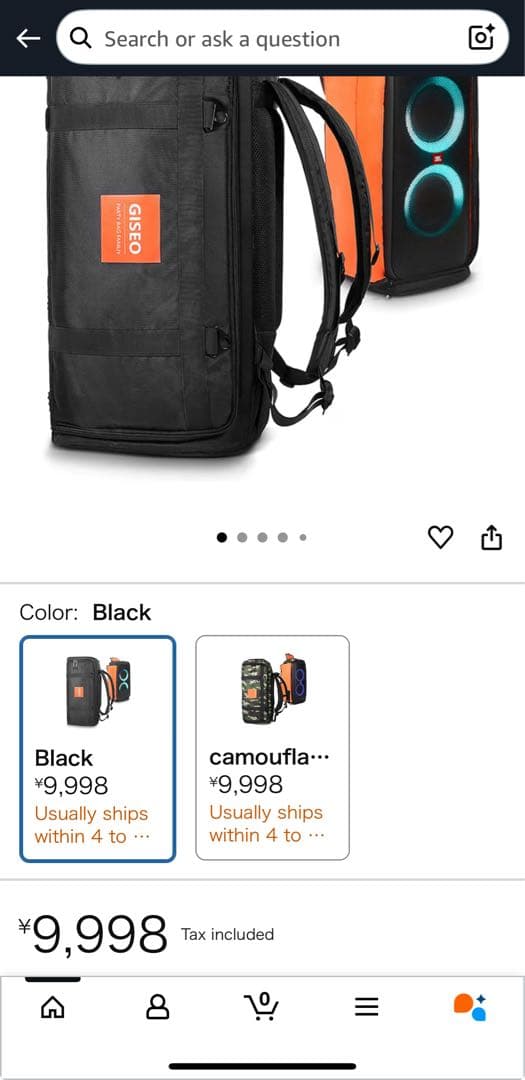Viewport: 525px width, 1080px height.
Task: Tap Usually ships text under camouflage
Action: coord(267,824)
